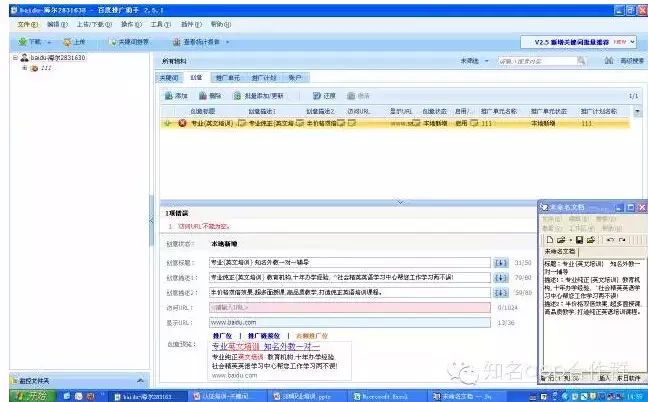Click the Redo icon in notepad window
This screenshot has width=648, height=402.
click(622, 240)
